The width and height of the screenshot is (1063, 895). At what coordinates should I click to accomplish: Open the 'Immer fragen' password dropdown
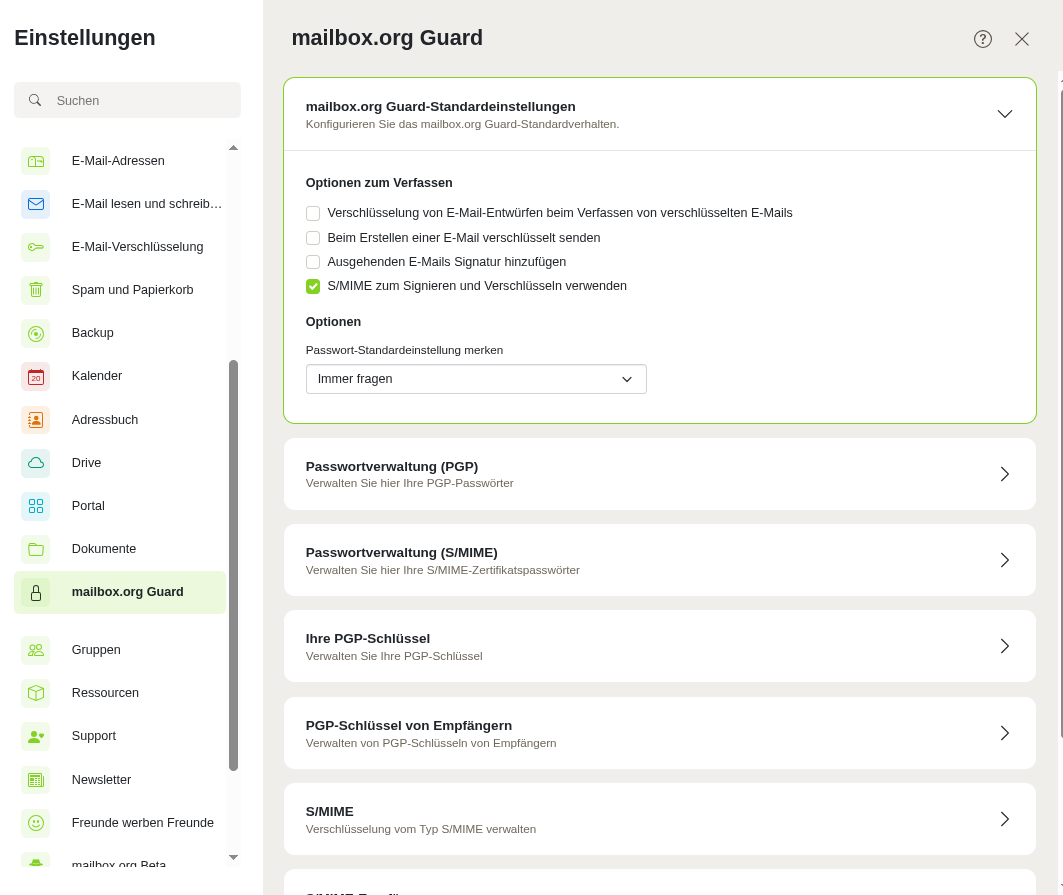476,379
